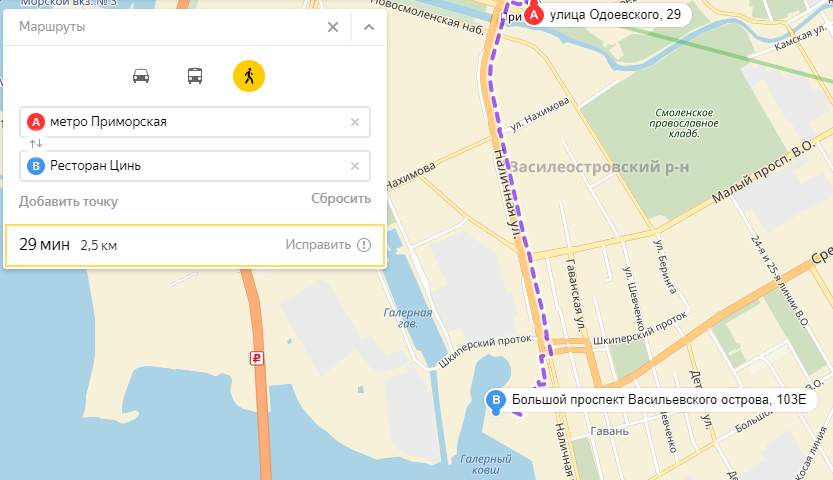833x480 pixels.
Task: Select the walking route mode icon
Action: click(249, 76)
